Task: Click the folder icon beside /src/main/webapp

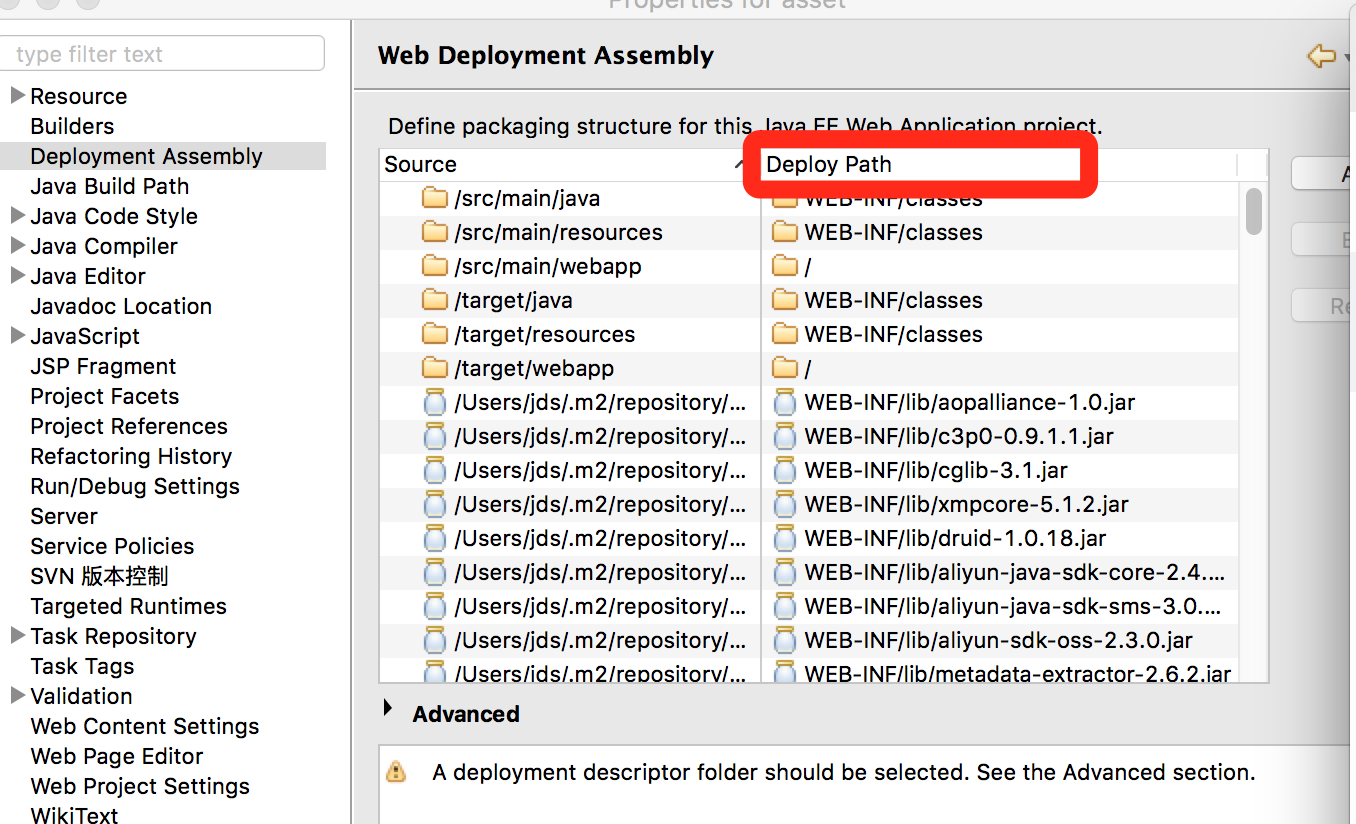Action: (x=434, y=266)
